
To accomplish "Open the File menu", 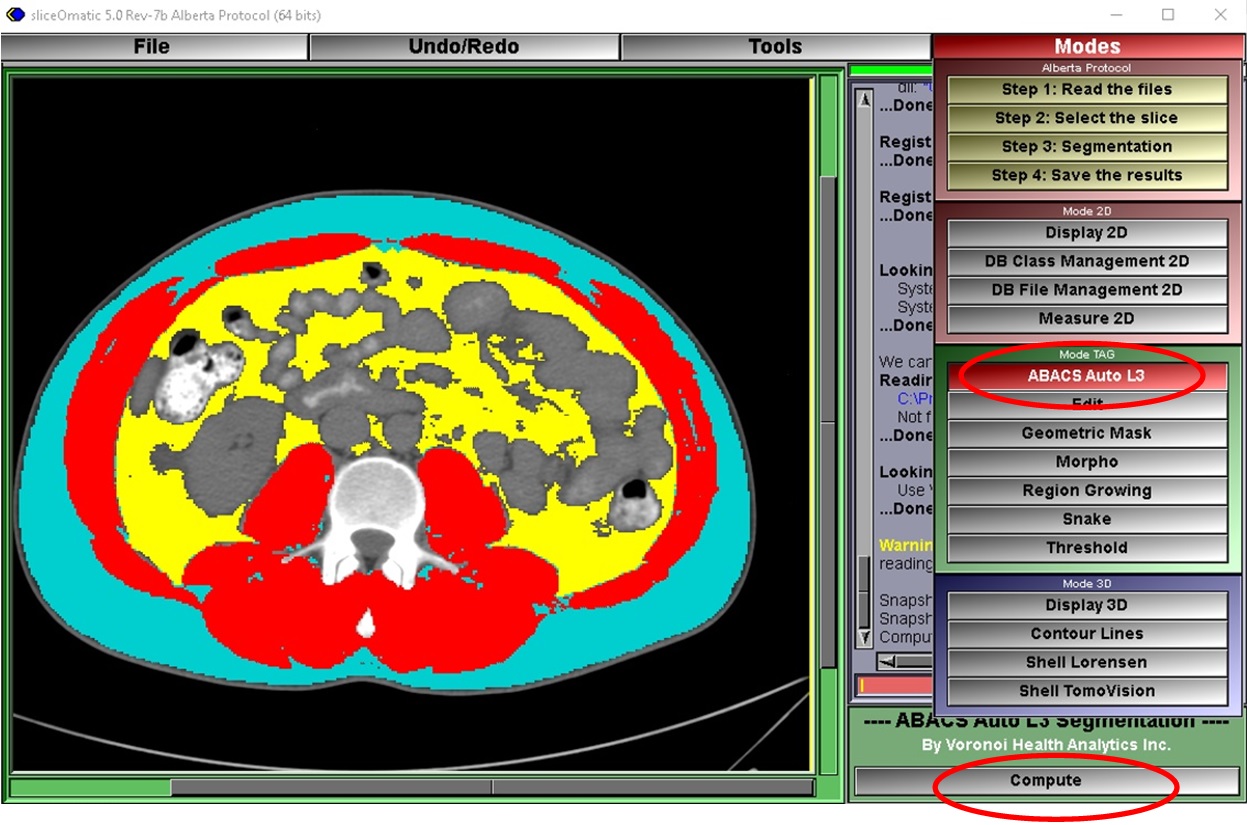I will click(x=152, y=47).
